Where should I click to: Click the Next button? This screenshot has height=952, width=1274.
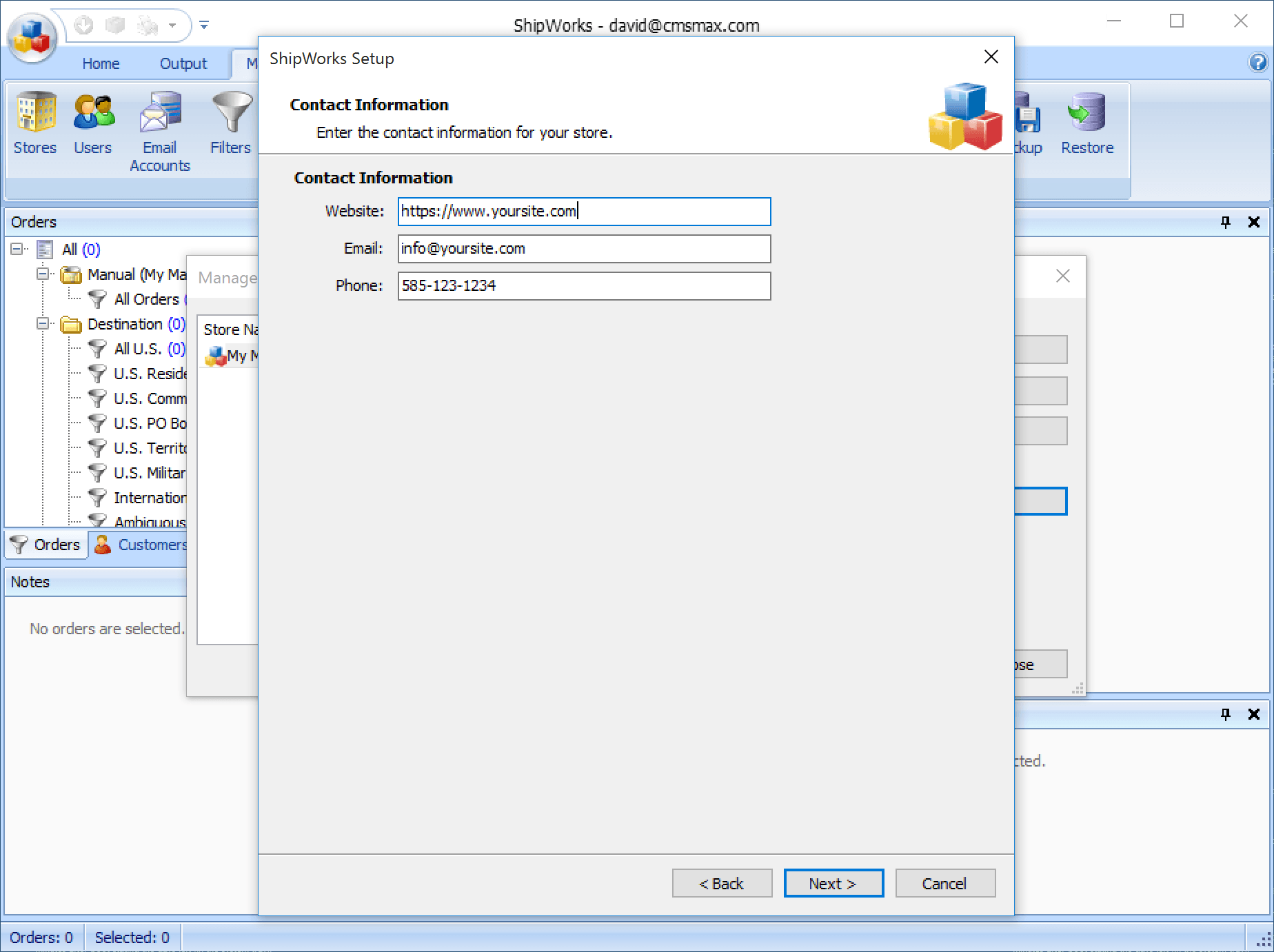pyautogui.click(x=833, y=883)
